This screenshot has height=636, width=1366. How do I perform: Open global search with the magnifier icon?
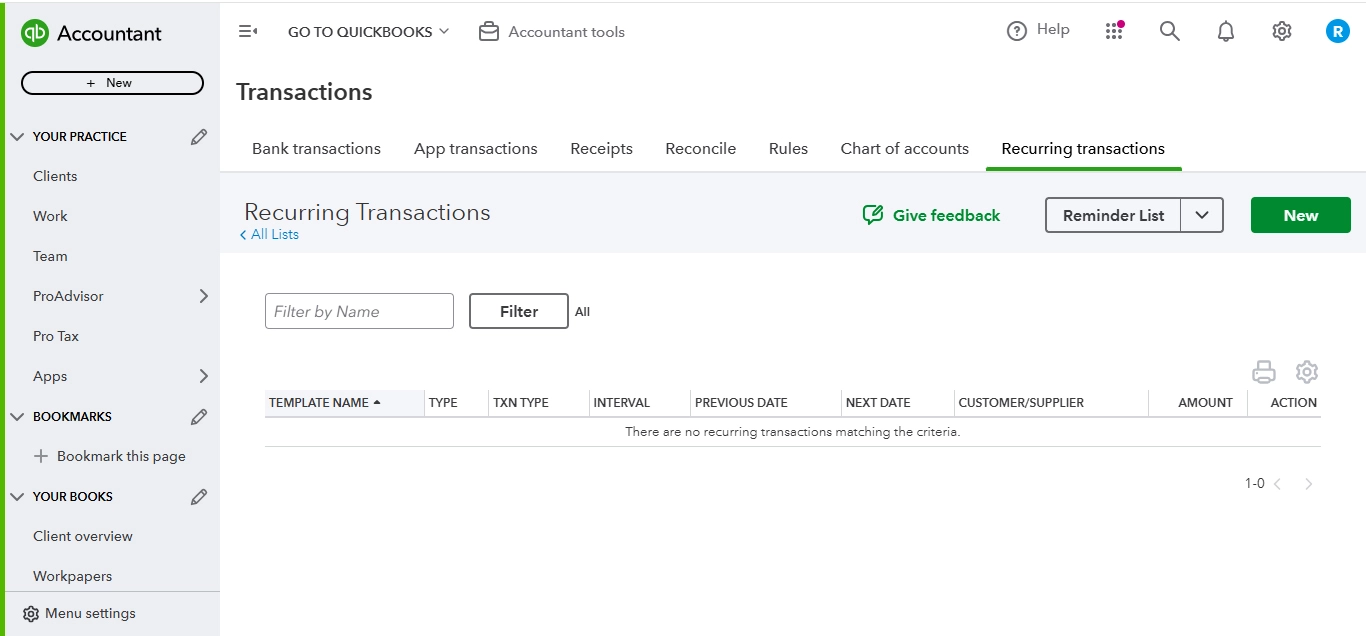[x=1169, y=31]
